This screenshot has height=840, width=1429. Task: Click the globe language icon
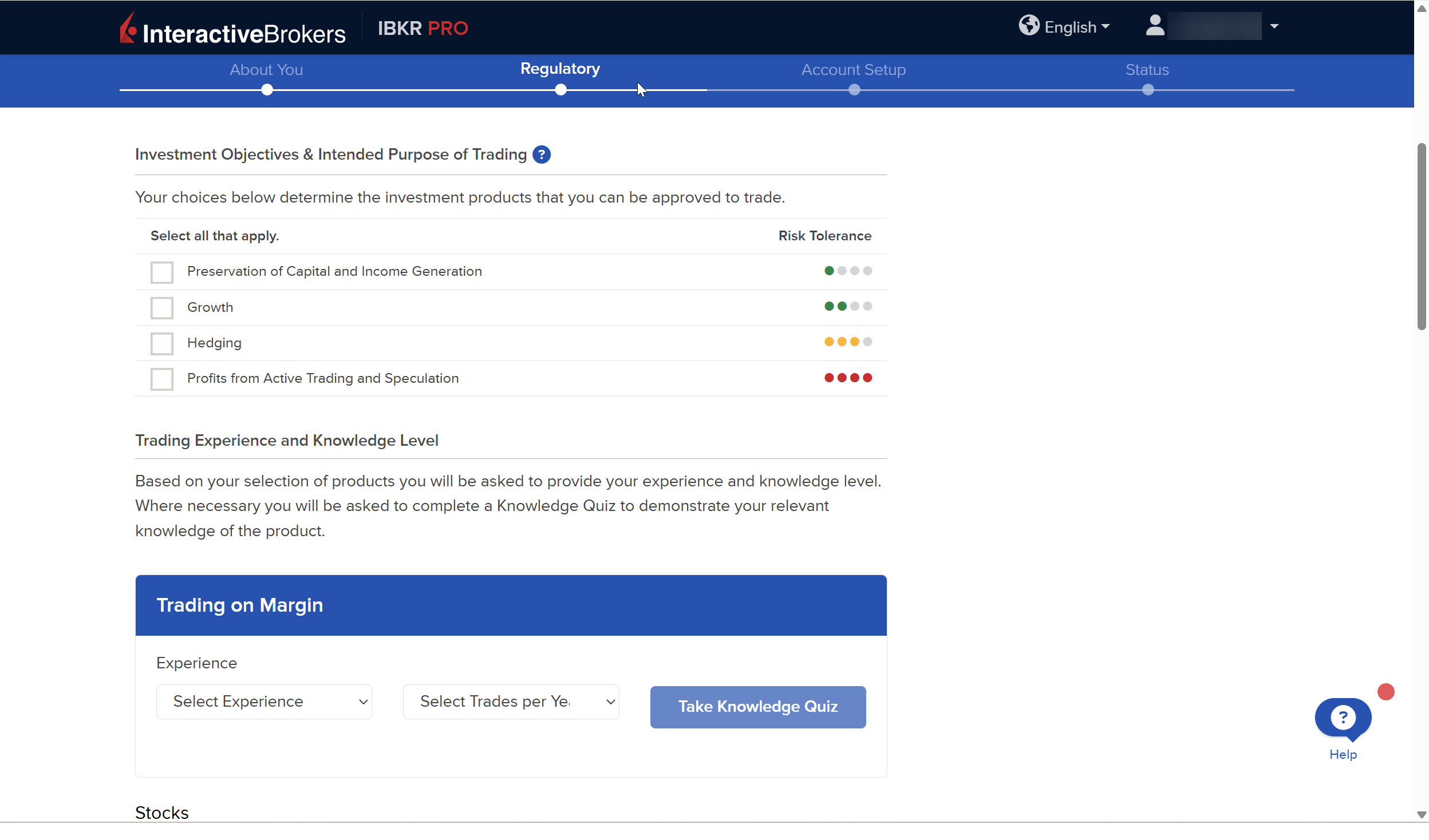click(x=1028, y=26)
